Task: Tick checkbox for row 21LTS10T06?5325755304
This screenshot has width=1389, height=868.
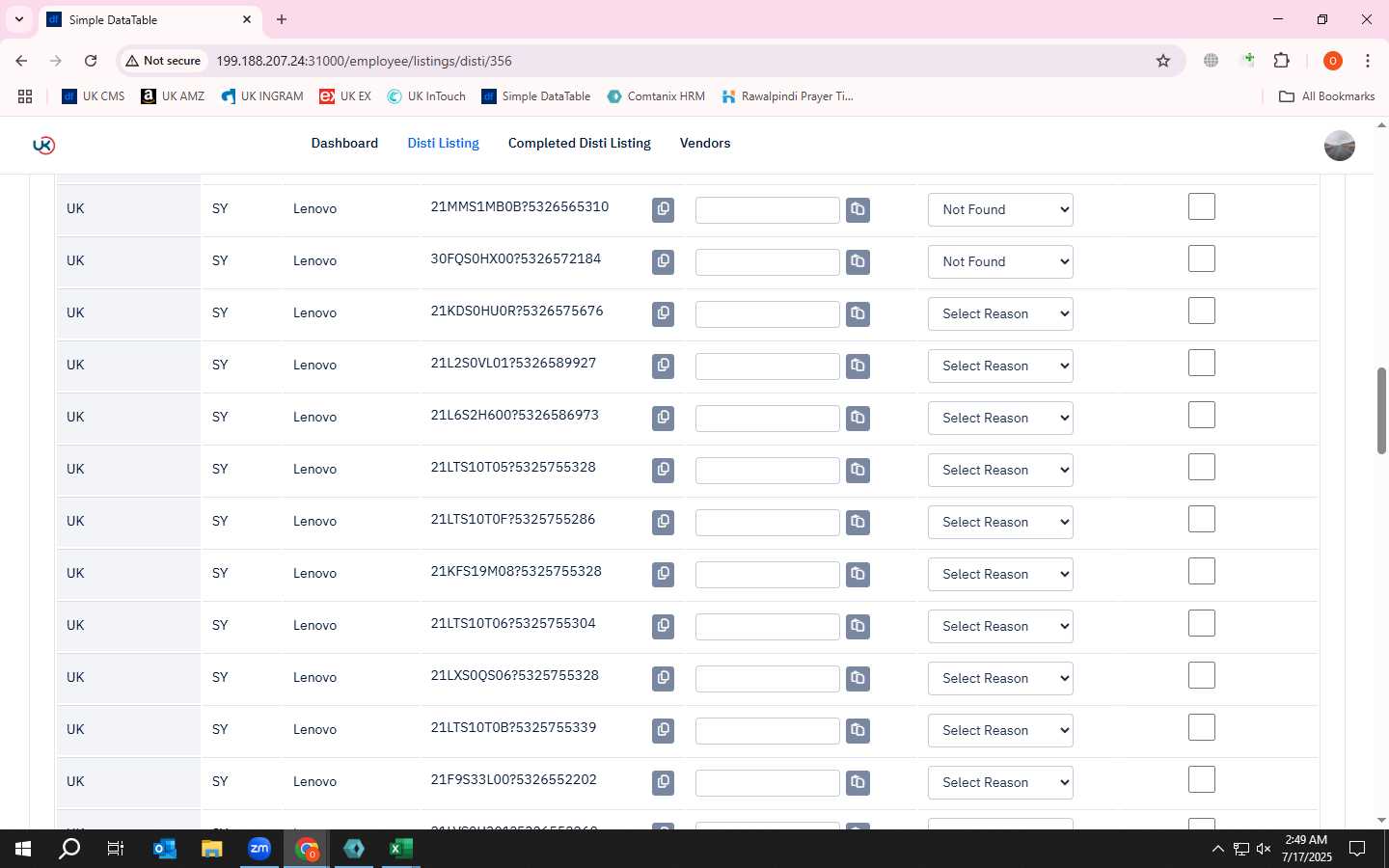Action: coord(1201,623)
